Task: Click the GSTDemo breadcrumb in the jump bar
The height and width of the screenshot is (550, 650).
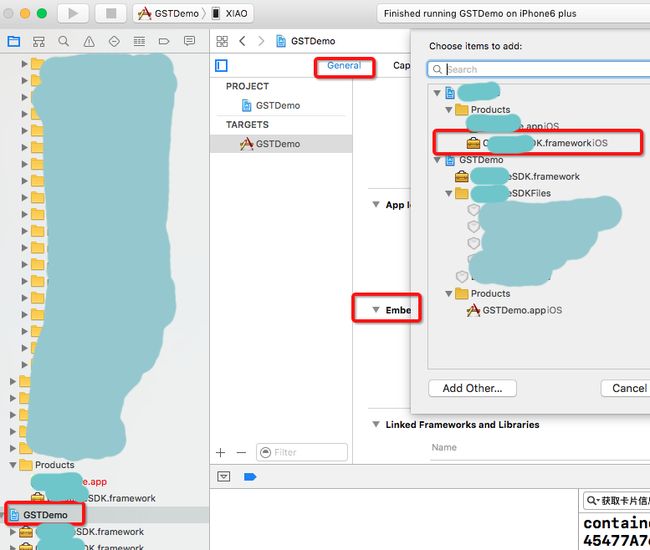Action: 306,41
